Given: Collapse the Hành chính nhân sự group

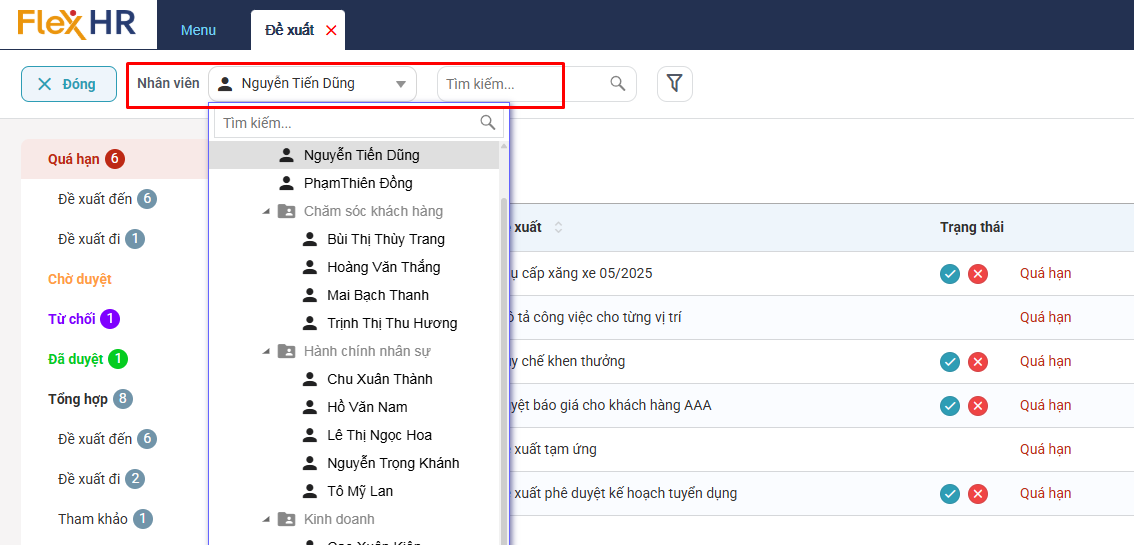Looking at the screenshot, I should point(265,351).
